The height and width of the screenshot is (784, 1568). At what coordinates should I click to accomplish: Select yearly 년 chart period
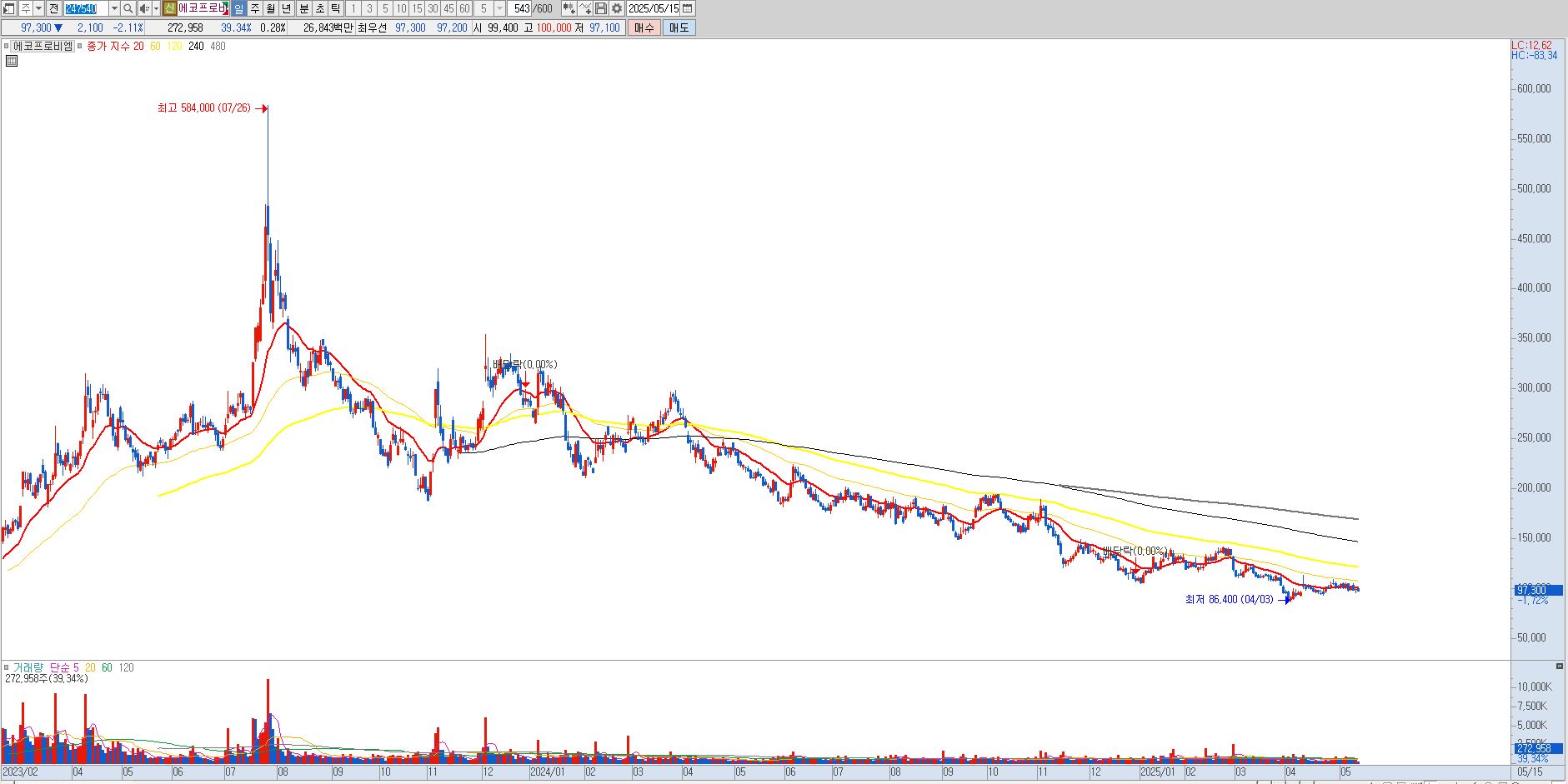click(x=287, y=8)
